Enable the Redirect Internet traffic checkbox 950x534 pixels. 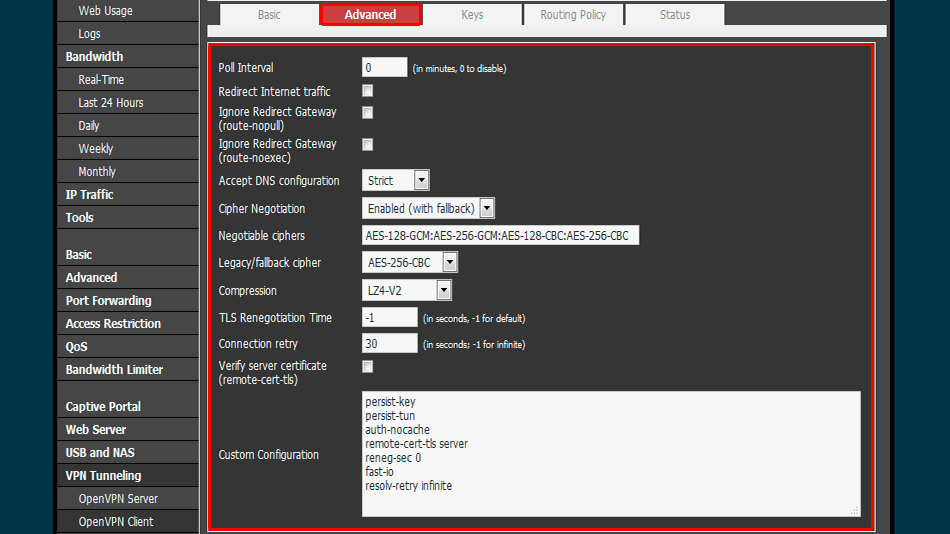(x=368, y=91)
